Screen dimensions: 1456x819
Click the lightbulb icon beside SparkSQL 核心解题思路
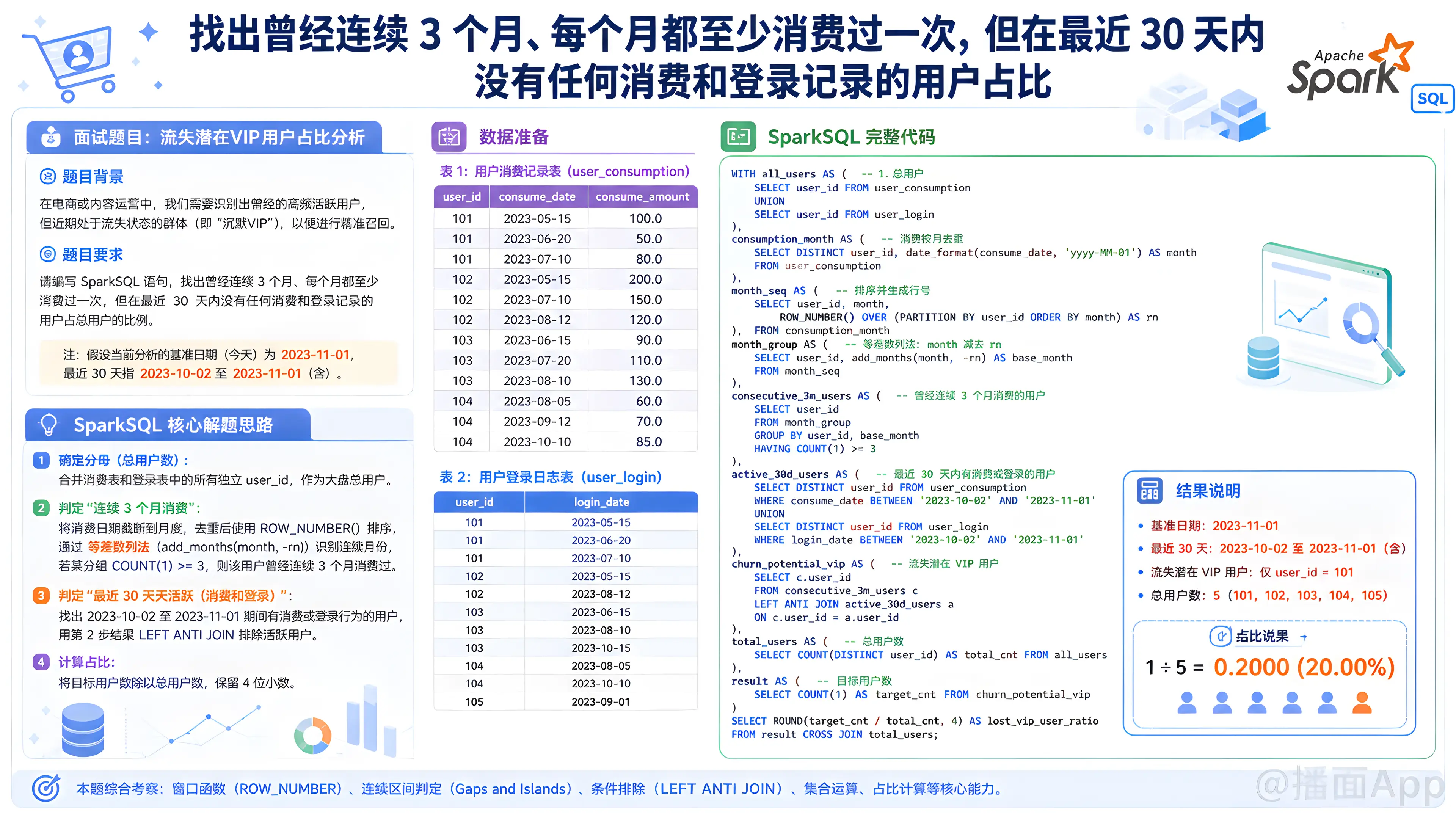click(x=49, y=425)
